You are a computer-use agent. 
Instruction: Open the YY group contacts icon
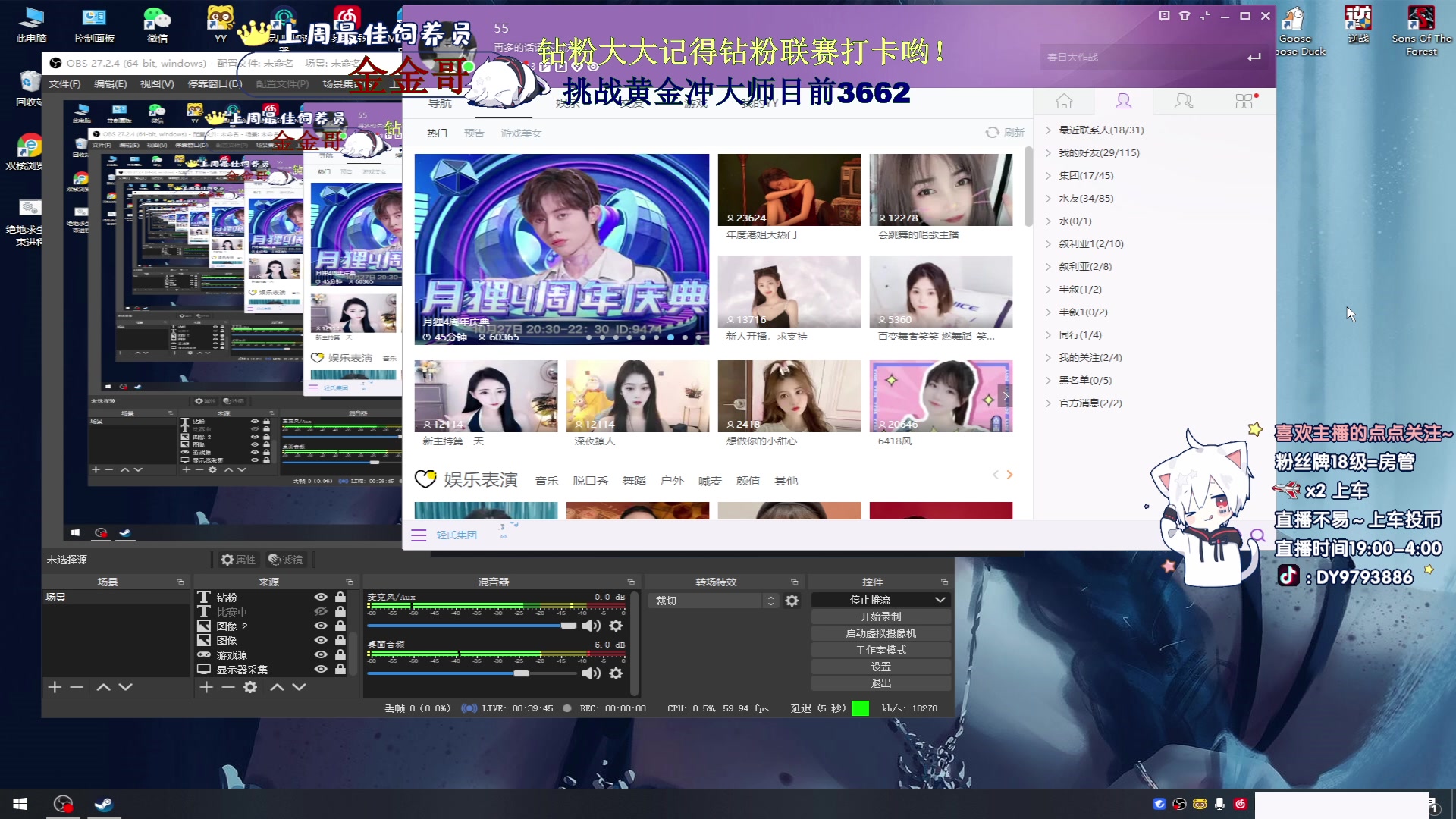[x=1184, y=100]
